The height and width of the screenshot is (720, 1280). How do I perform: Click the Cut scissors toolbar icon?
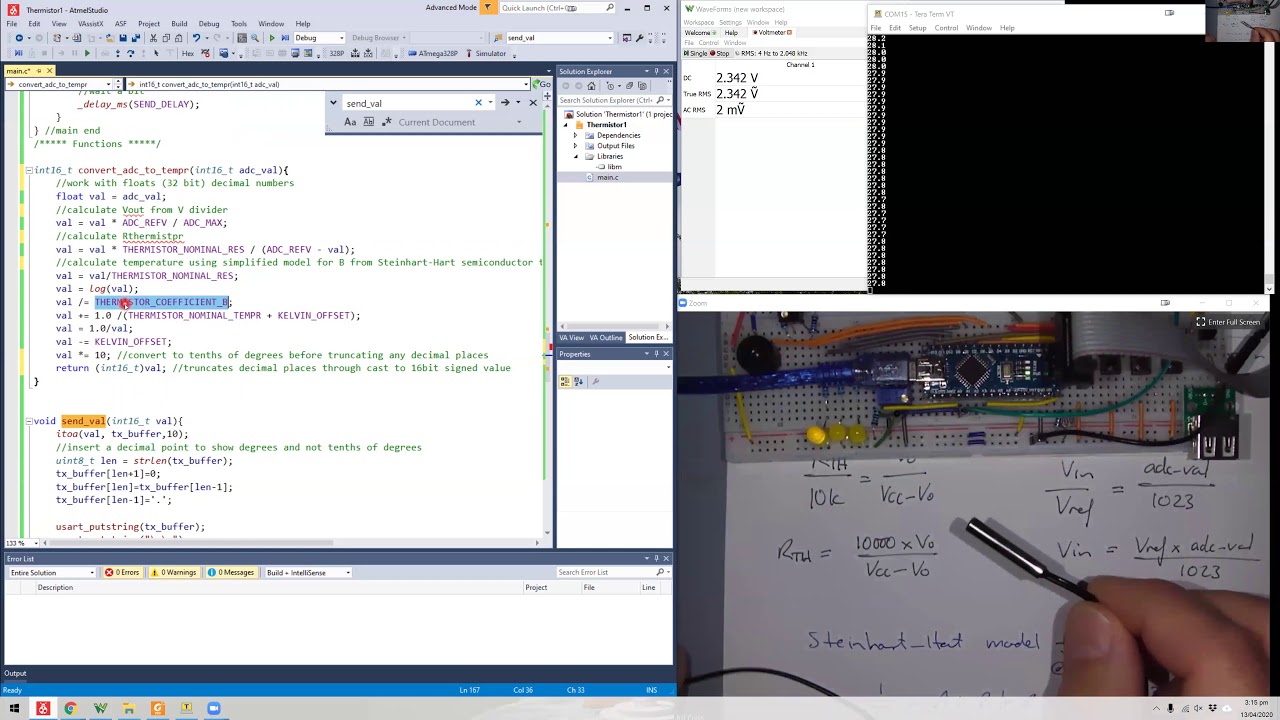tap(153, 38)
